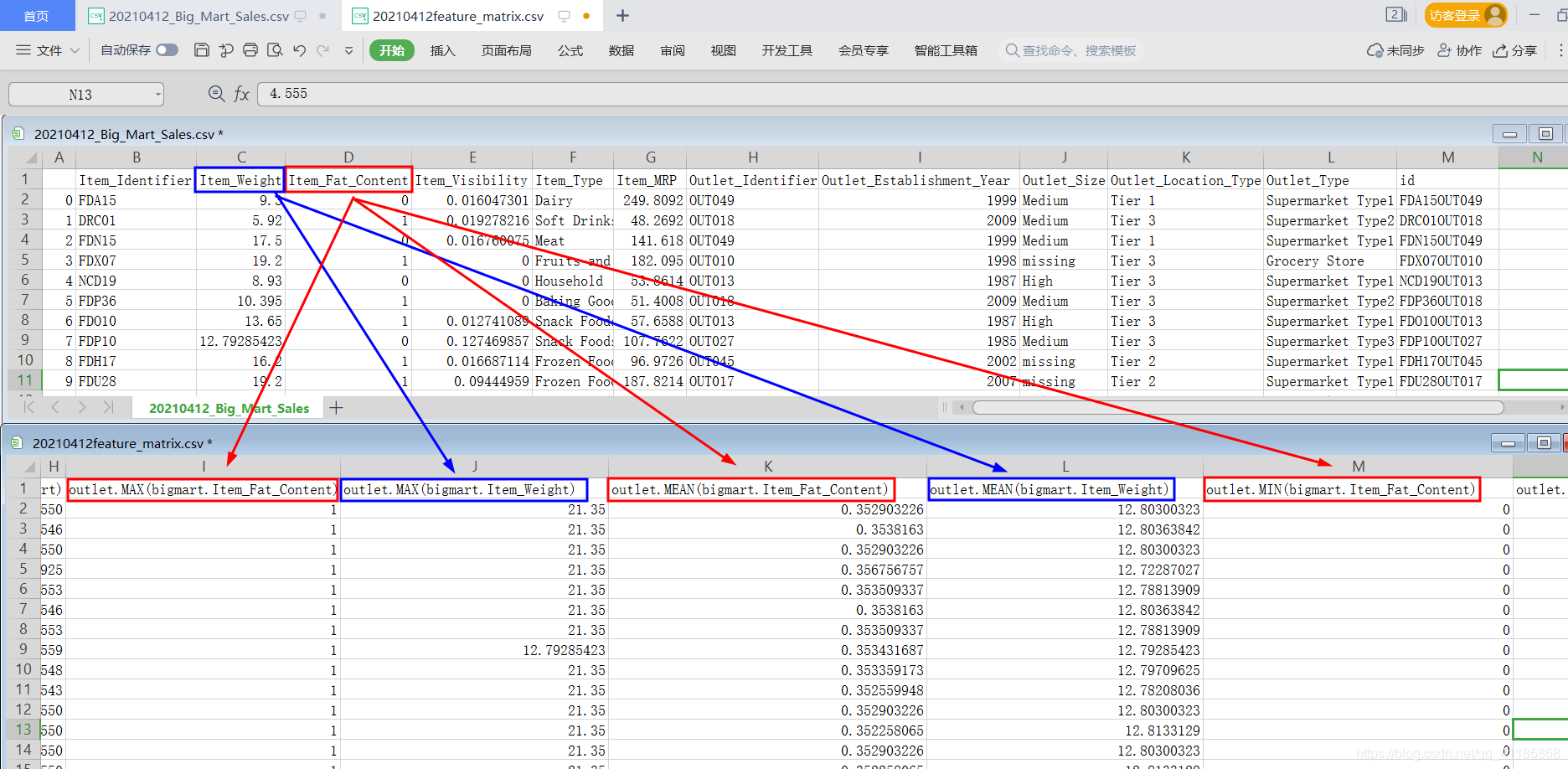Toggle the zoom search icon near the formula bar
The height and width of the screenshot is (769, 1568).
(216, 94)
